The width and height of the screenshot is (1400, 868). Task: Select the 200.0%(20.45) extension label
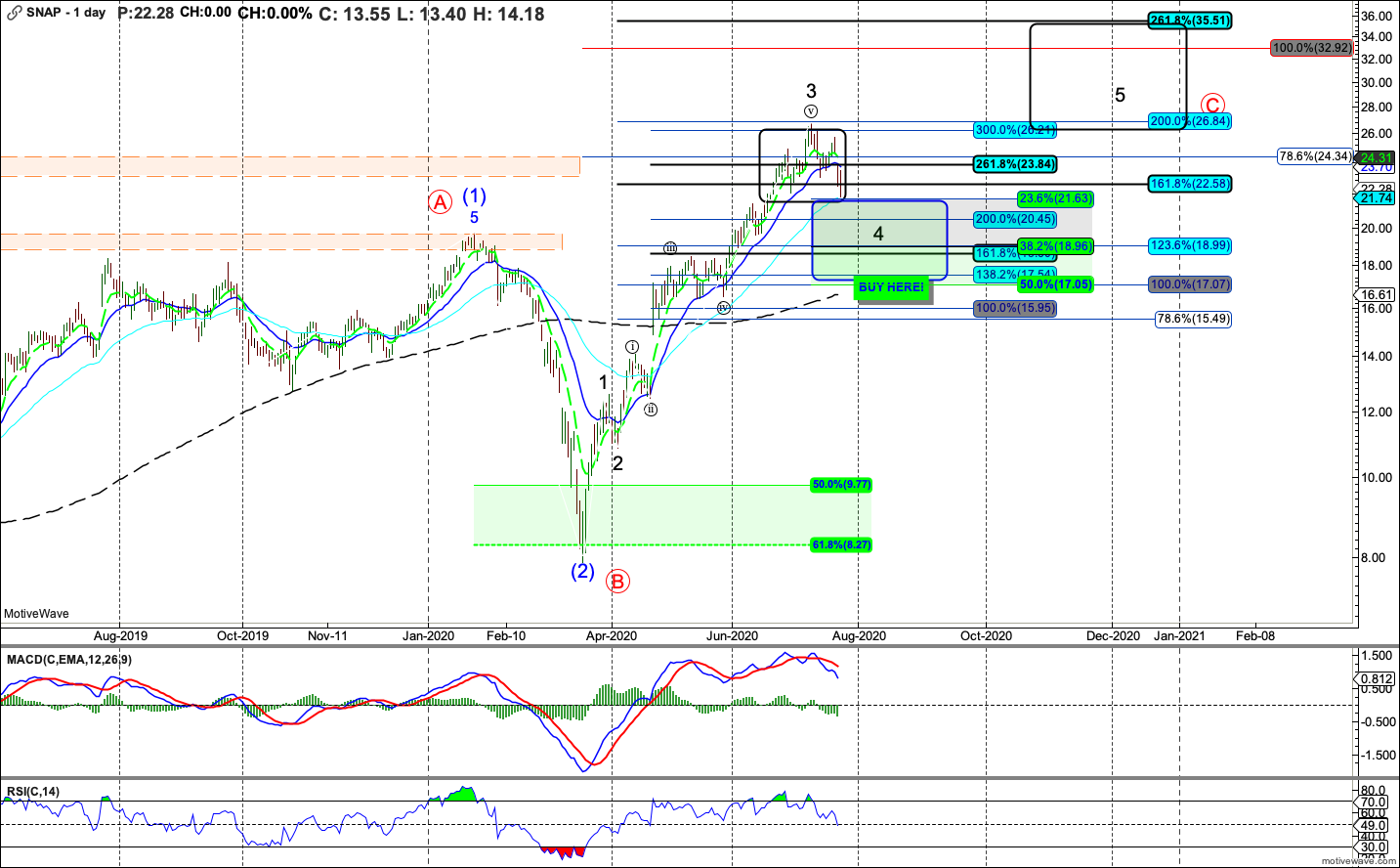(1015, 219)
